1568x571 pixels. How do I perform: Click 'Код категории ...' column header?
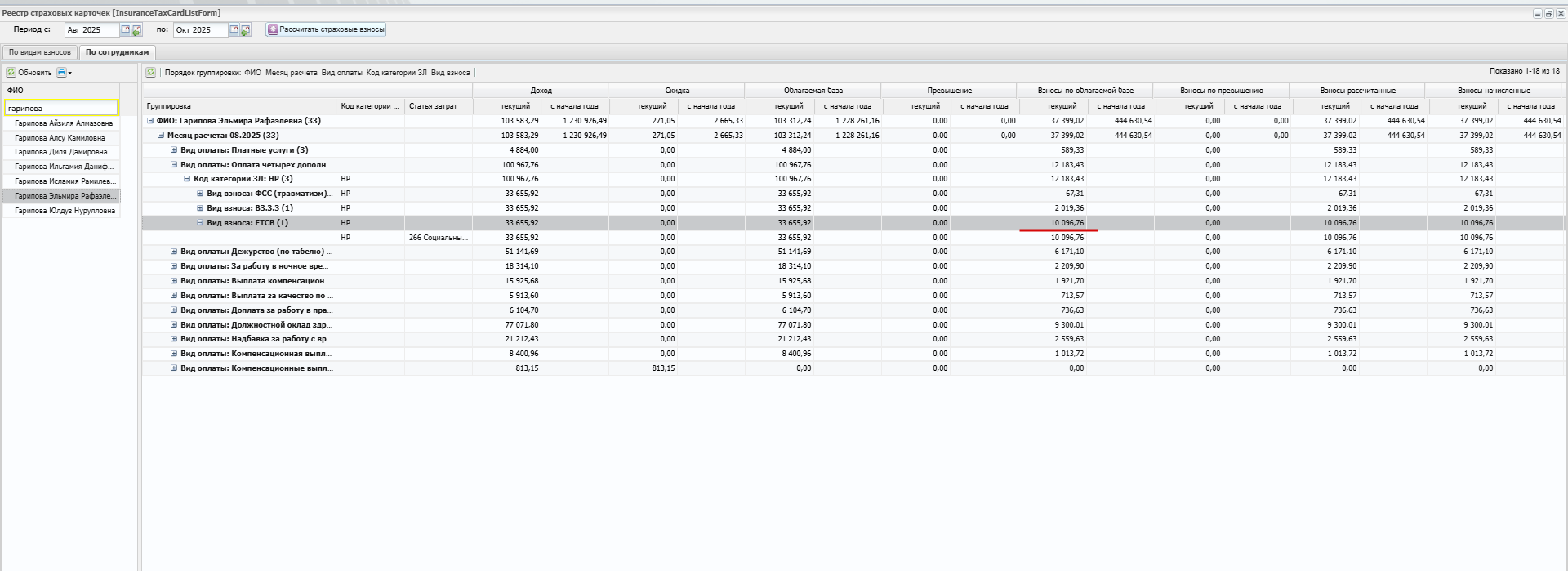pos(370,106)
